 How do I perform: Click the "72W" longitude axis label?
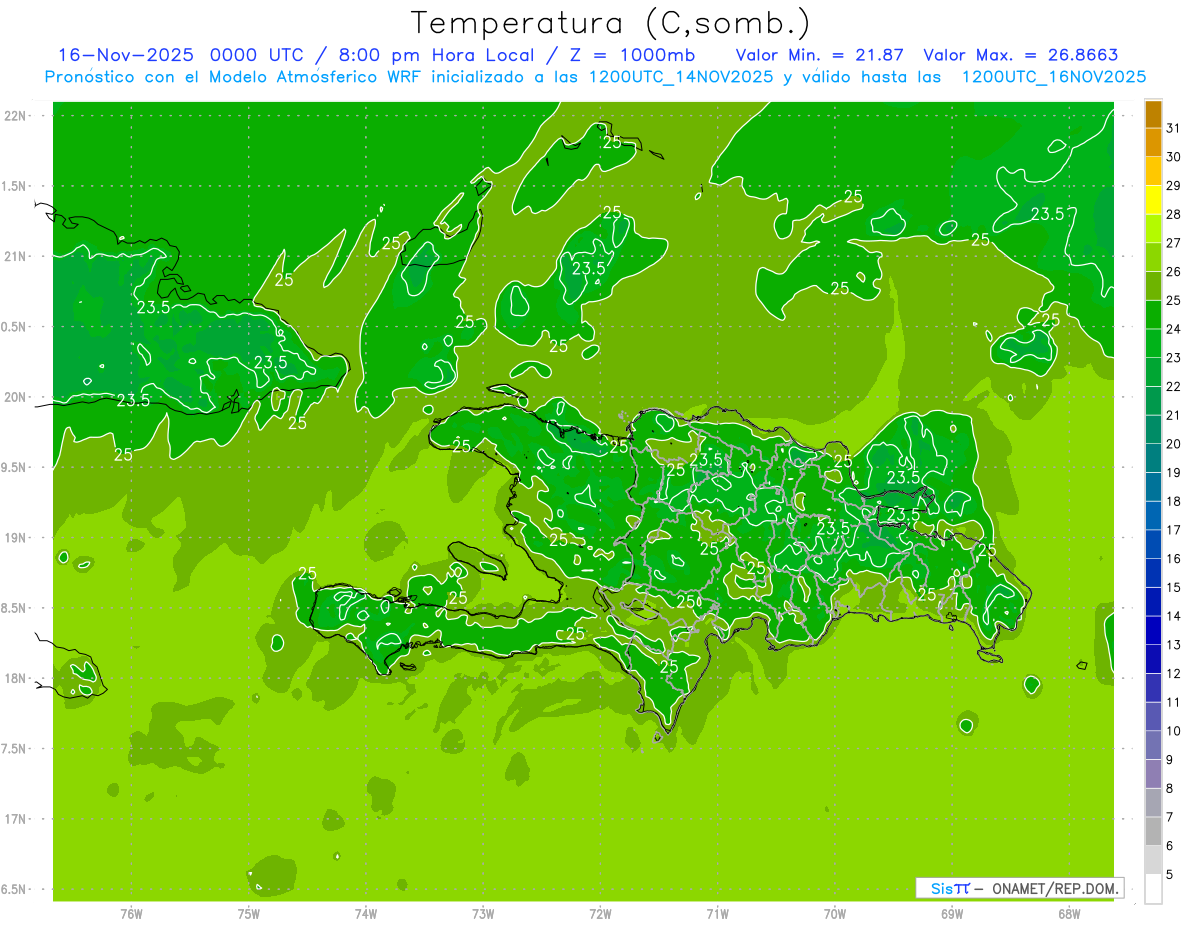[600, 913]
